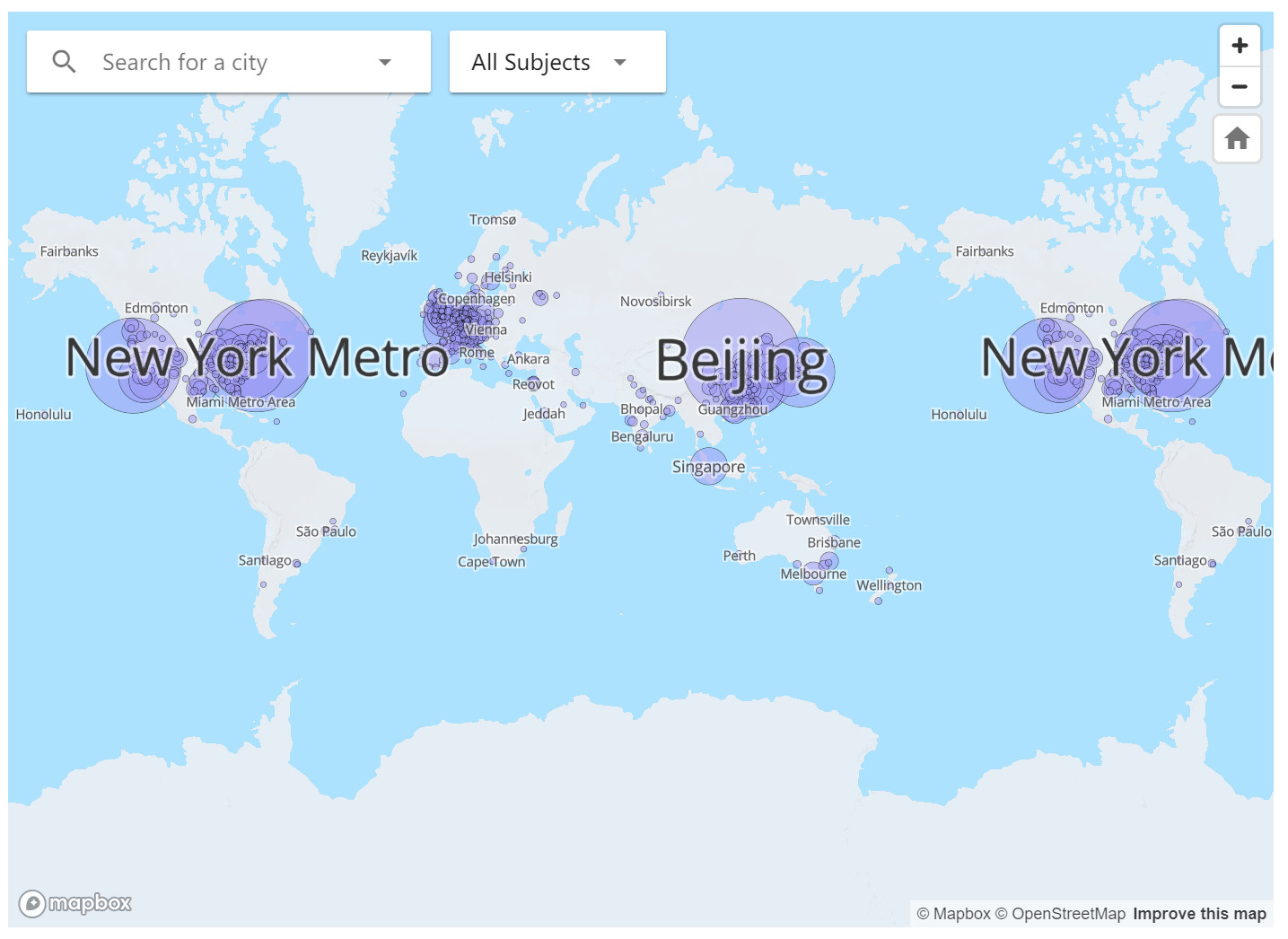The image size is (1288, 939).
Task: Open the Mapbox copyright attribution link
Action: [953, 914]
